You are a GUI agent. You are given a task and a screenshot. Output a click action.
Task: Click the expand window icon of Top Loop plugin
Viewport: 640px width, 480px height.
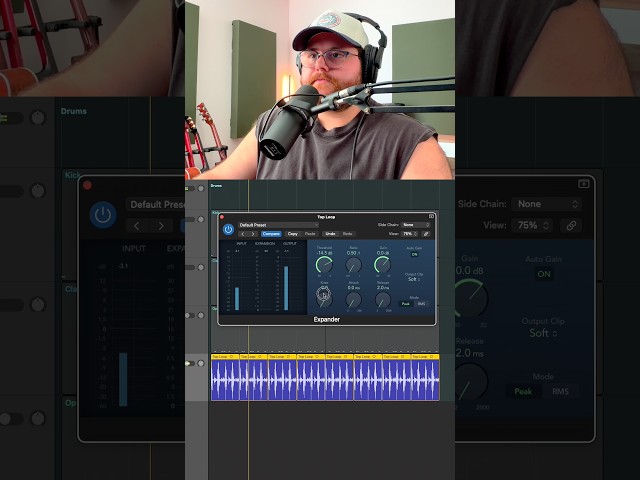pos(431,216)
